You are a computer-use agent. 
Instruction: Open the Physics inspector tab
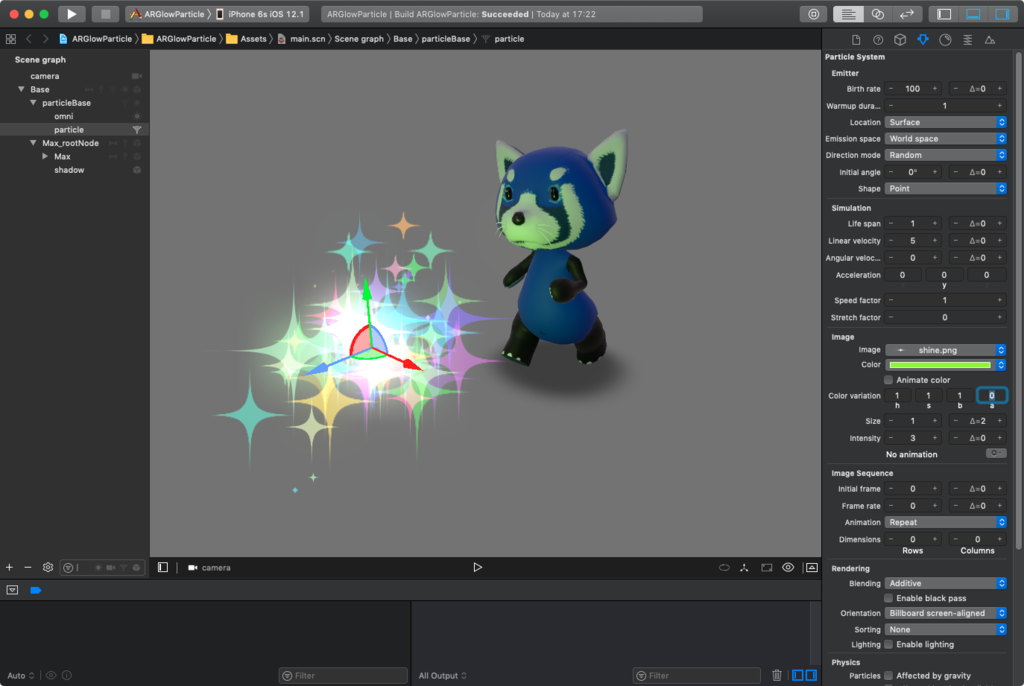968,40
